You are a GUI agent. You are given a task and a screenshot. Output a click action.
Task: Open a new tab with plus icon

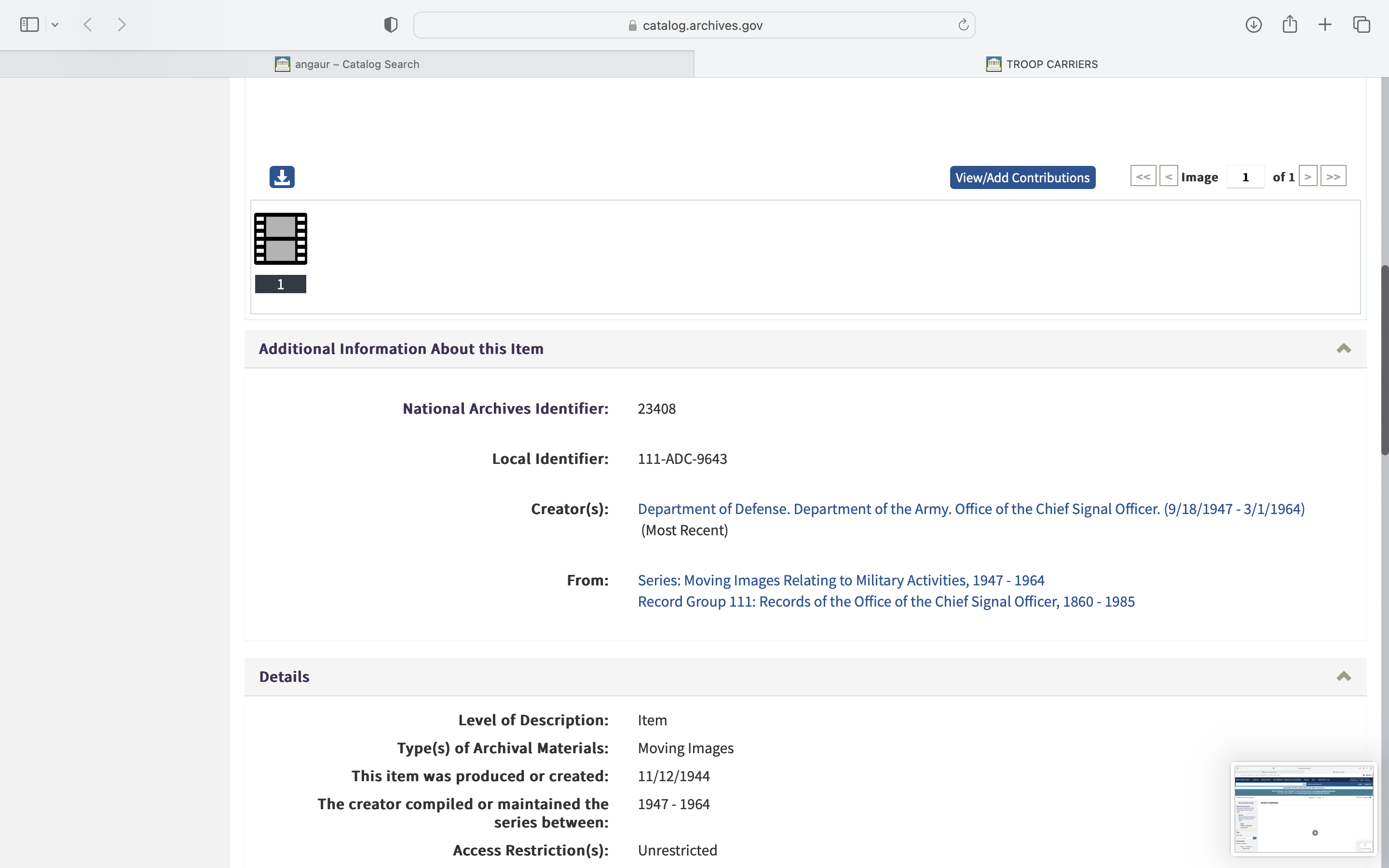tap(1325, 25)
